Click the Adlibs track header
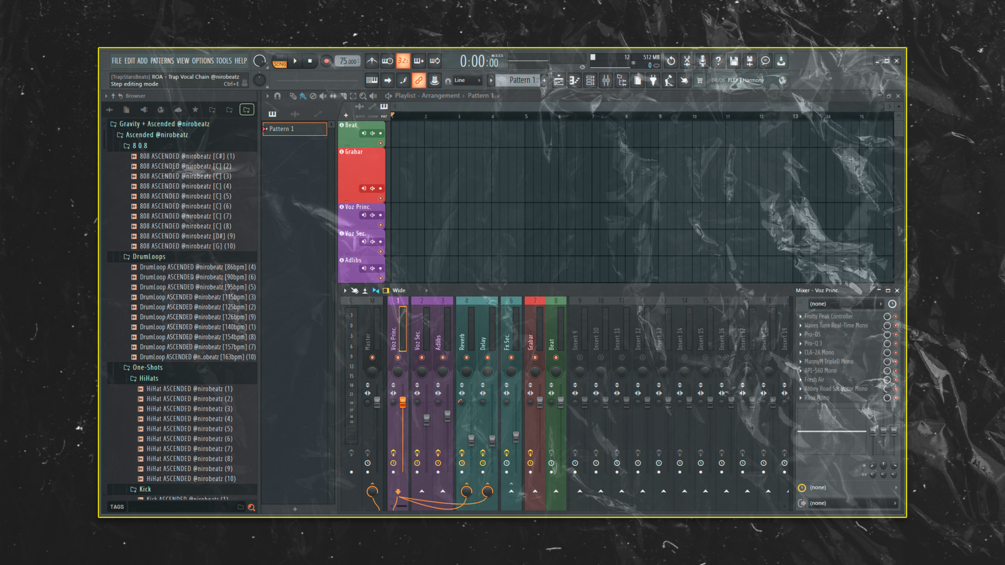The height and width of the screenshot is (565, 1005). click(361, 270)
